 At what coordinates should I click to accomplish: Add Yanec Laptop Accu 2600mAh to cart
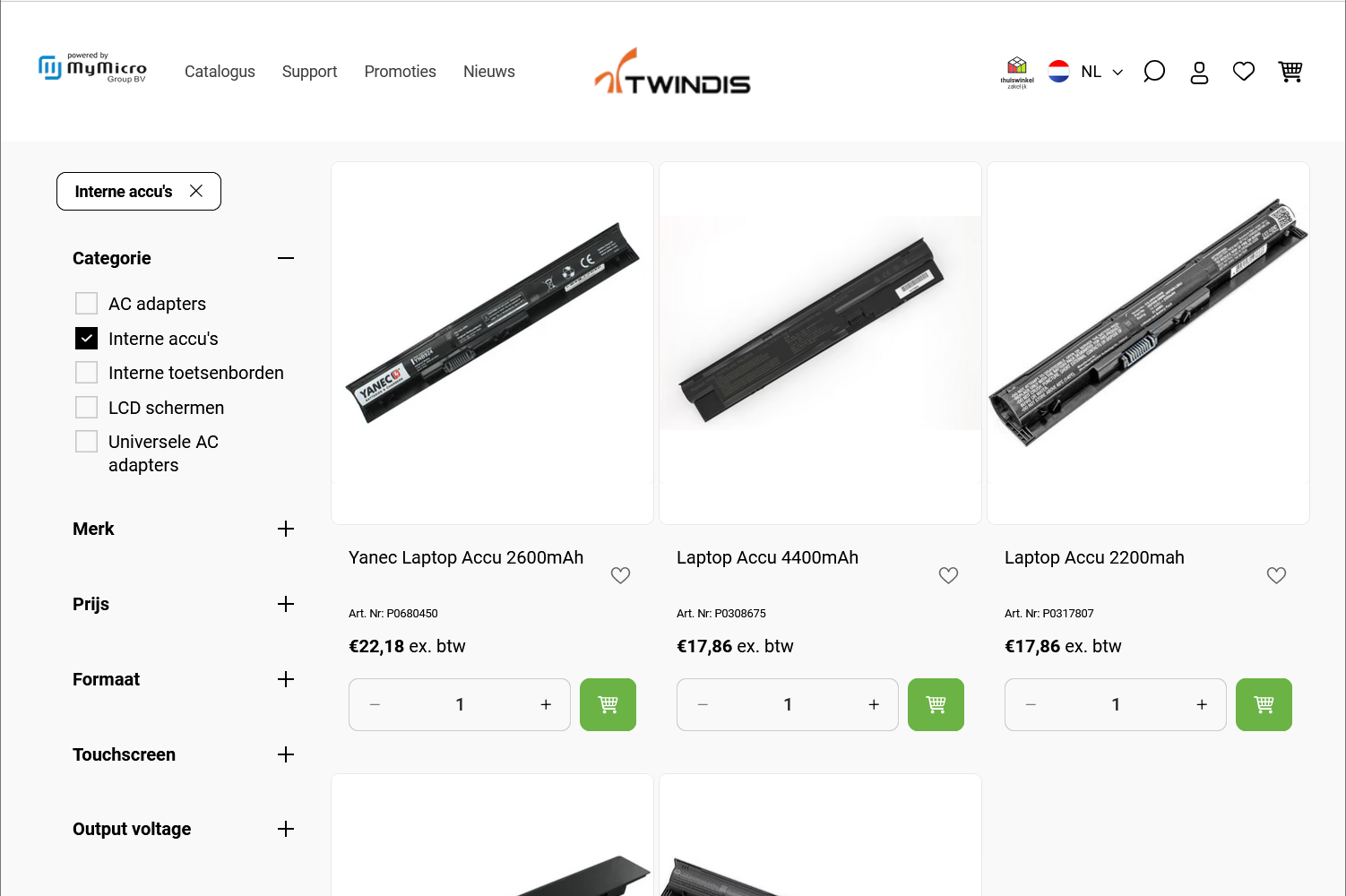608,704
